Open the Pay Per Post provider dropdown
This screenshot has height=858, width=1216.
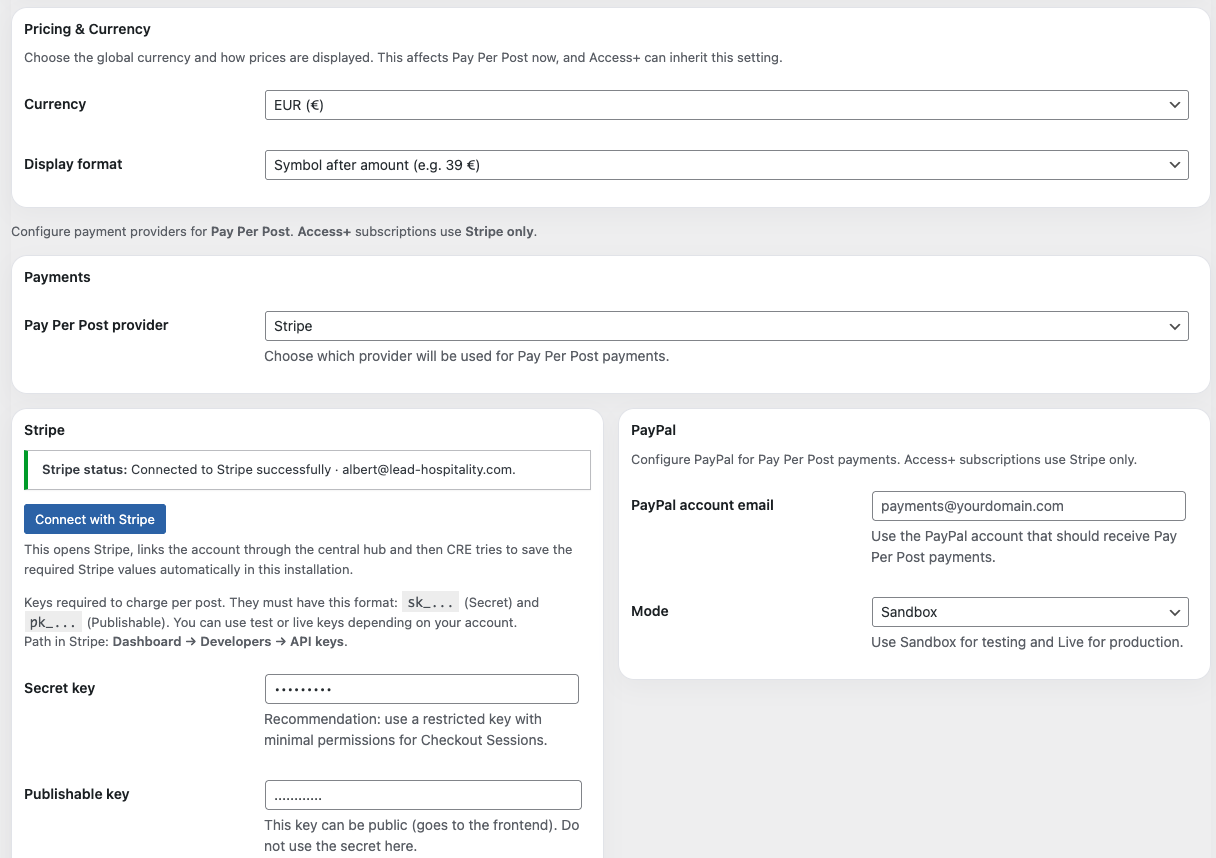[726, 325]
